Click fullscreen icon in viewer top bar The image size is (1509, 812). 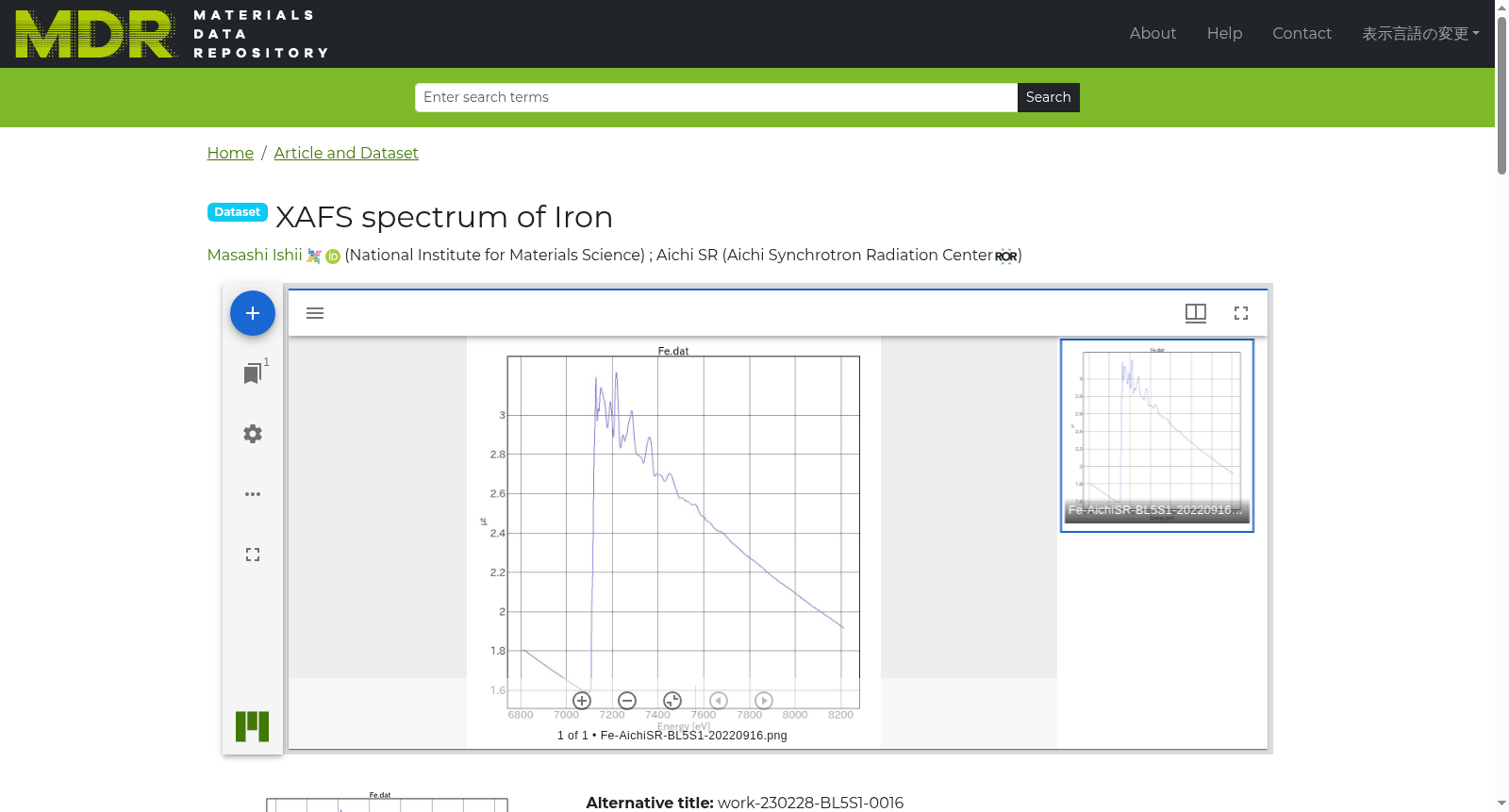(x=1241, y=313)
